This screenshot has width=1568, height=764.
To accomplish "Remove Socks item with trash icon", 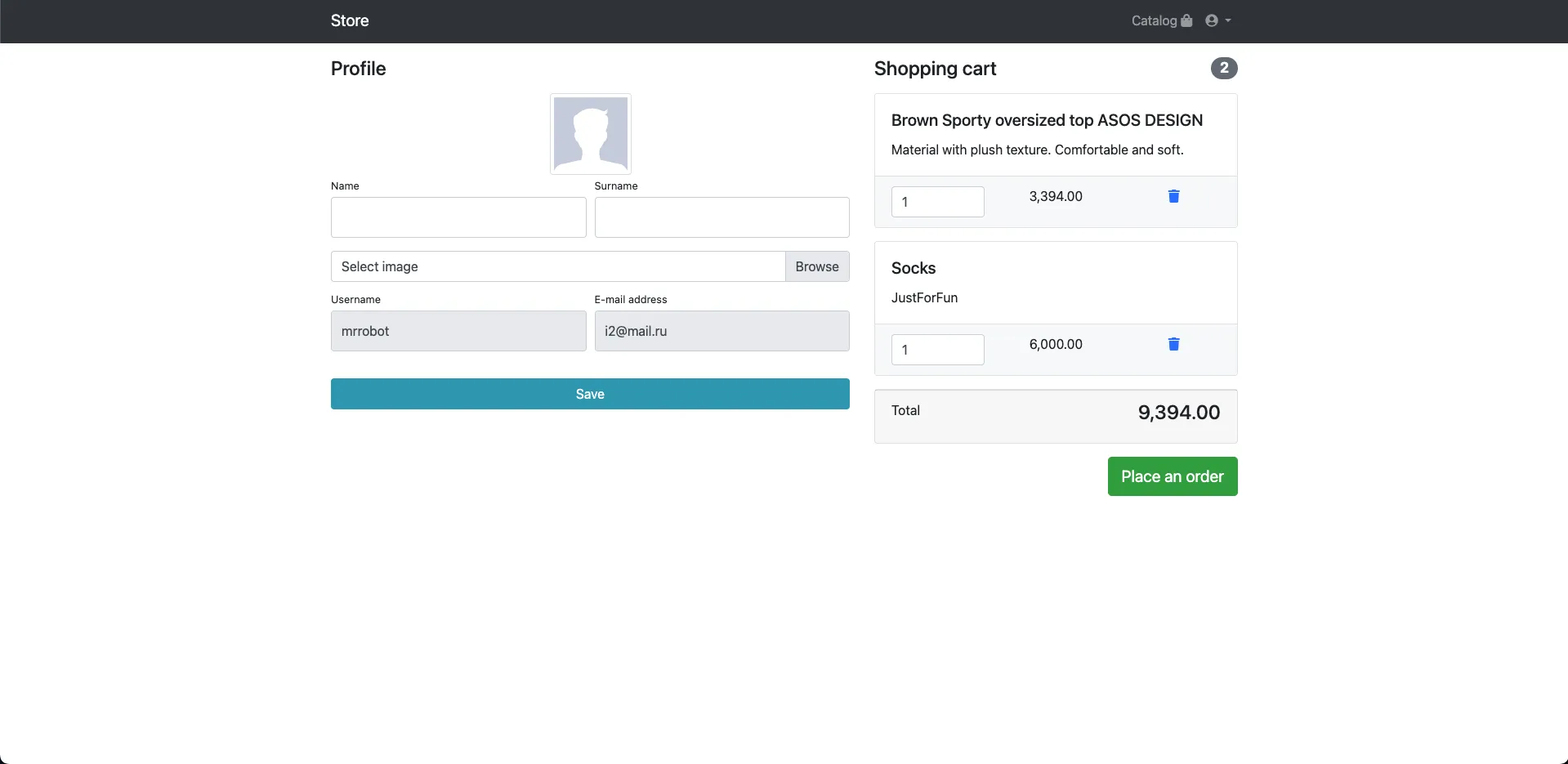I will coord(1173,344).
